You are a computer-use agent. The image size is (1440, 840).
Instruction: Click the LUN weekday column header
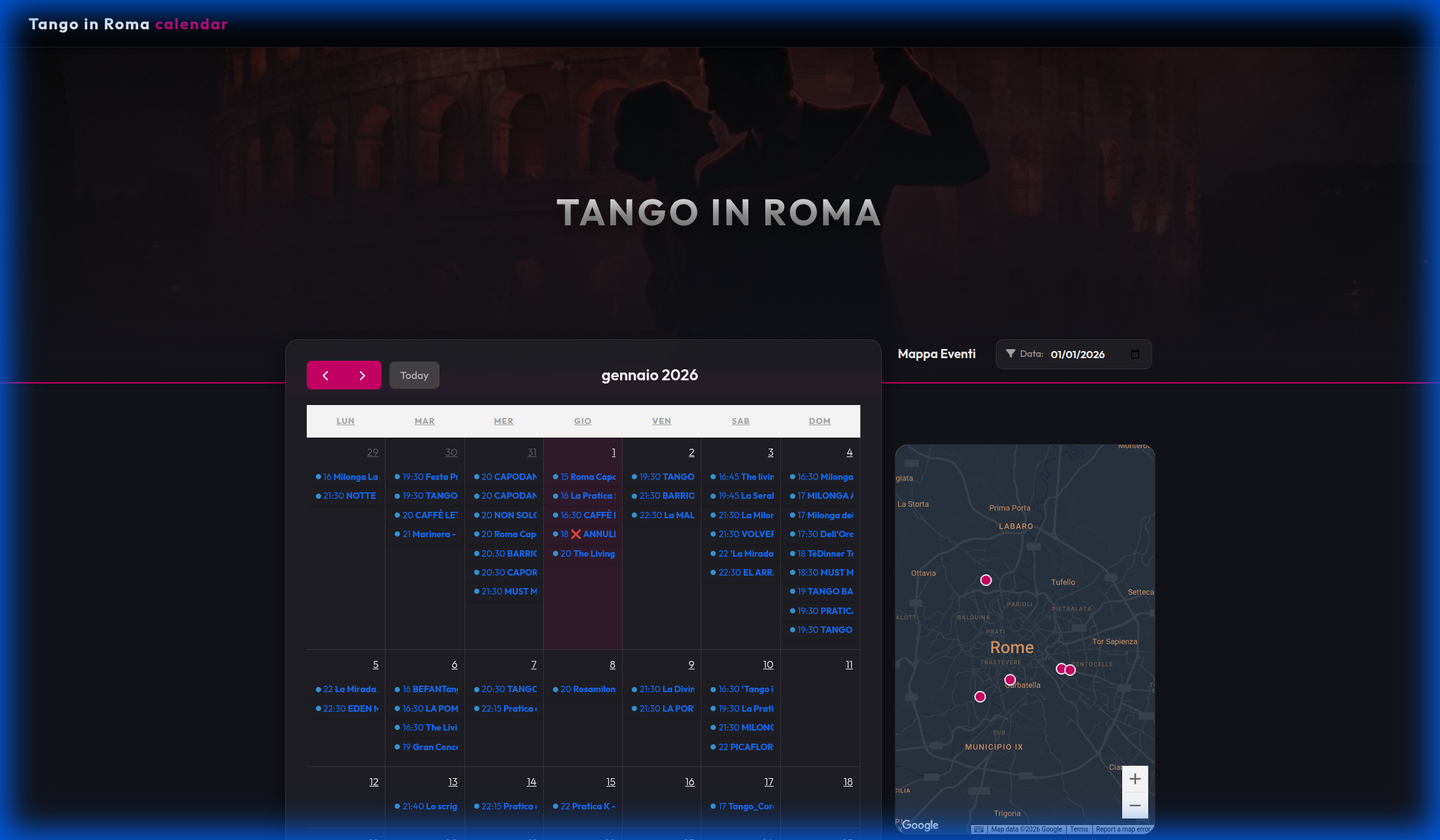(345, 421)
